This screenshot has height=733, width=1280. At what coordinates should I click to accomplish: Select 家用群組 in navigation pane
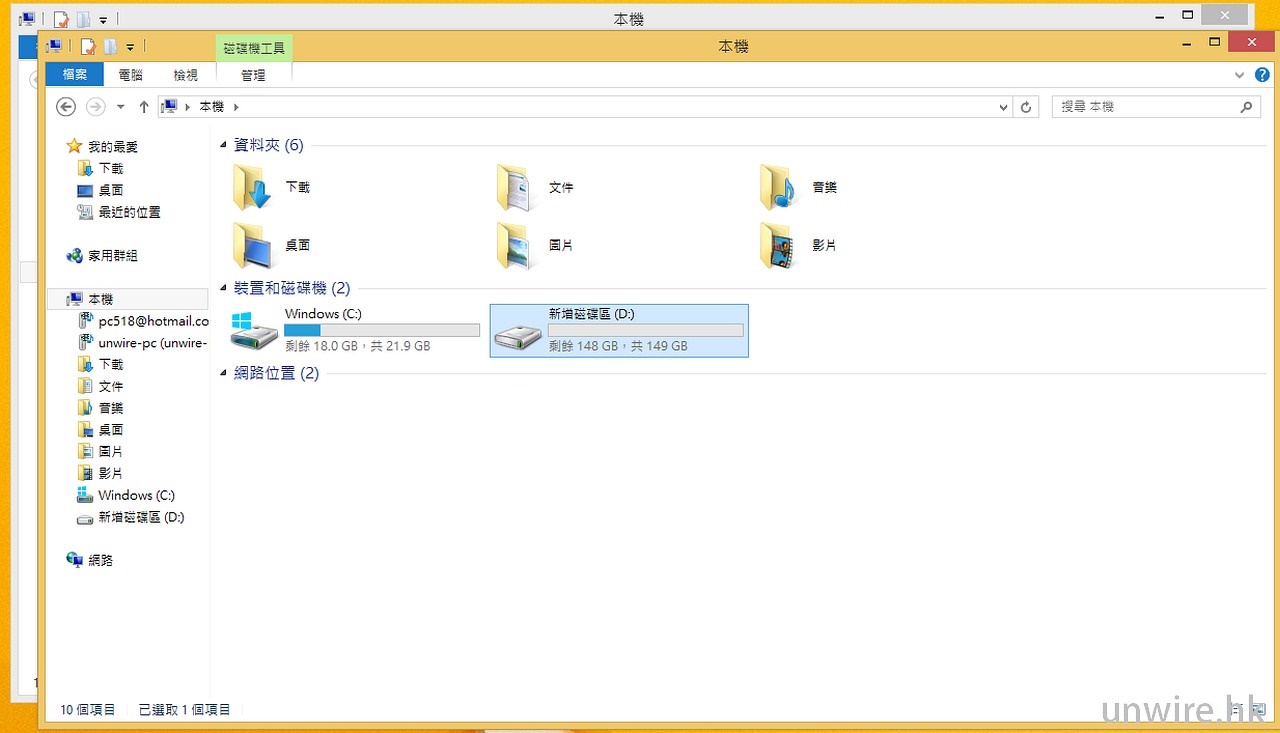[x=112, y=256]
